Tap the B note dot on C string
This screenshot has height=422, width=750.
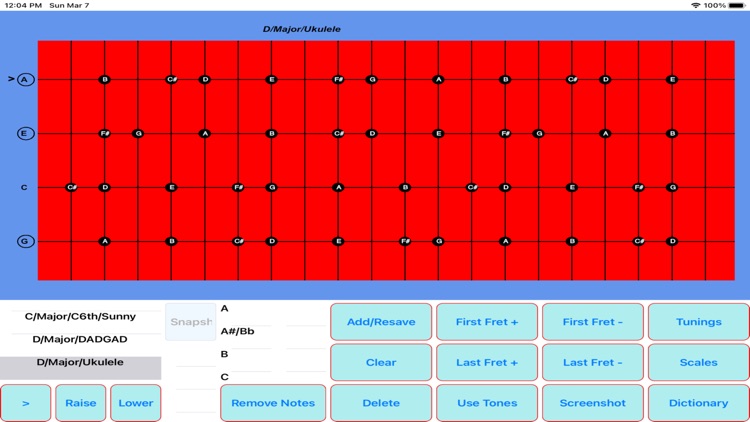click(x=405, y=187)
